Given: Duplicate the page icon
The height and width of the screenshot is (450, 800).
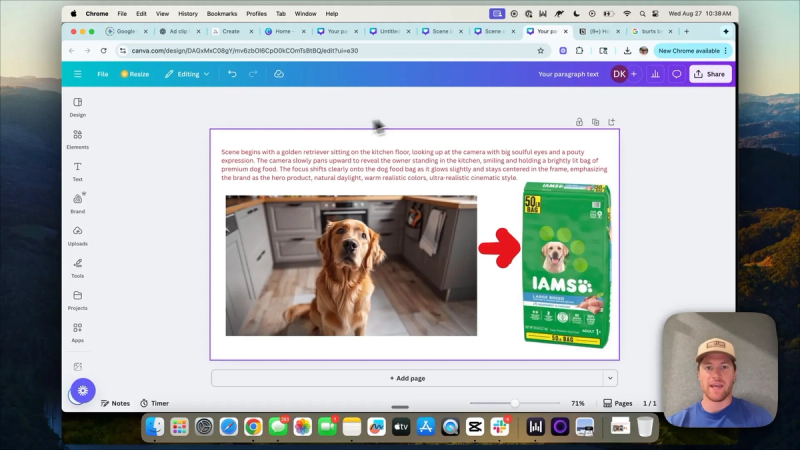Looking at the screenshot, I should [x=595, y=122].
